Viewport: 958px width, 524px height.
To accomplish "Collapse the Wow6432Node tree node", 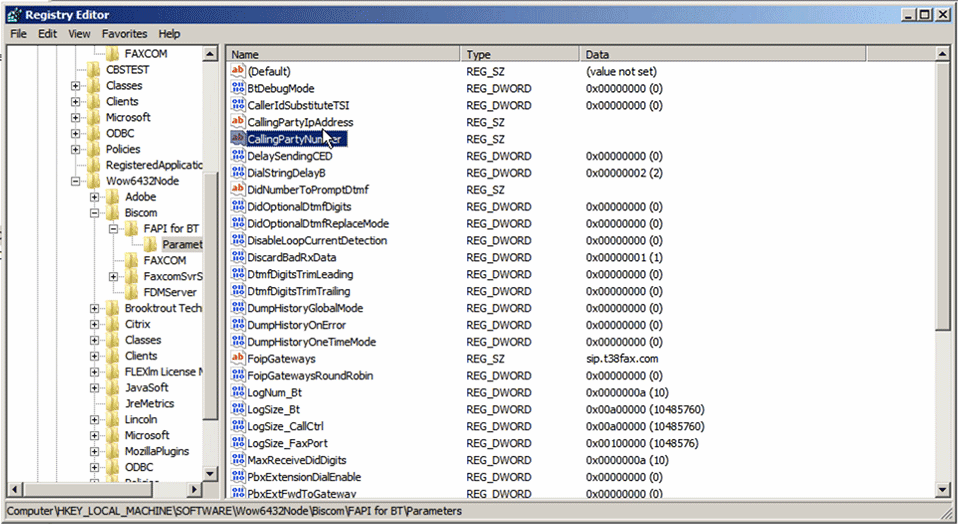I will (x=75, y=181).
